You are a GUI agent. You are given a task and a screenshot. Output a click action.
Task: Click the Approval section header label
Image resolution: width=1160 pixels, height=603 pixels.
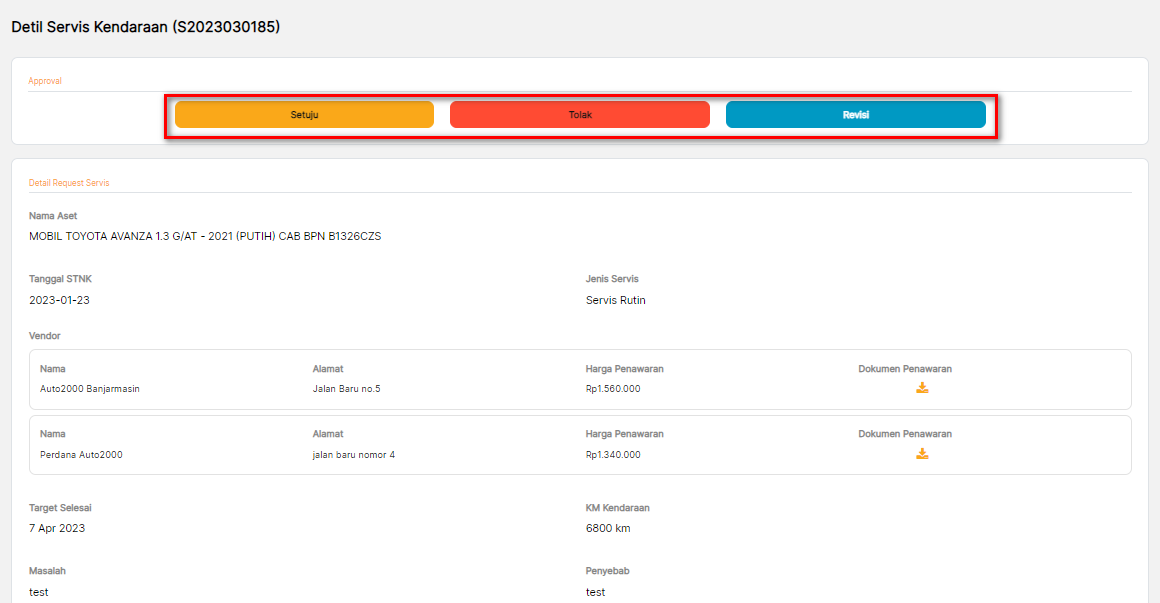[x=45, y=81]
